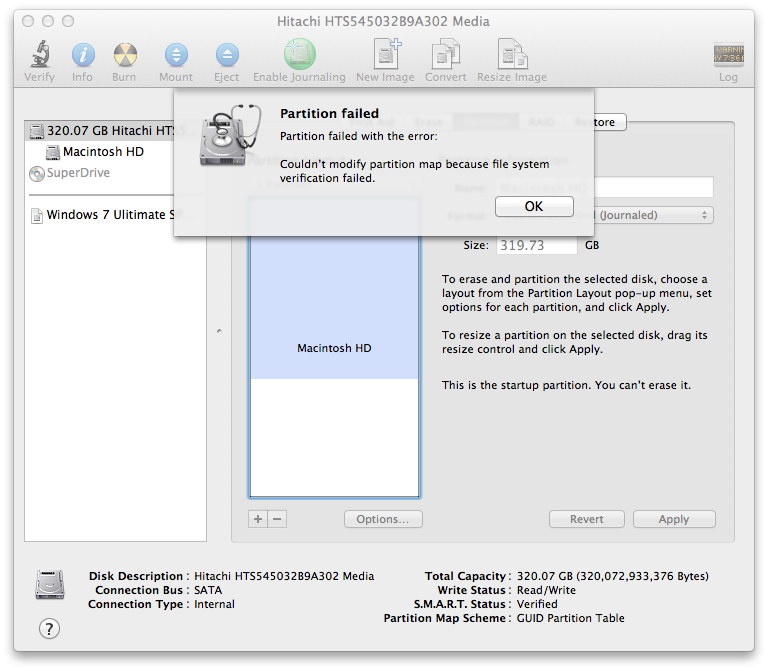Click the Resize Image icon
This screenshot has width=768, height=671.
(x=512, y=54)
